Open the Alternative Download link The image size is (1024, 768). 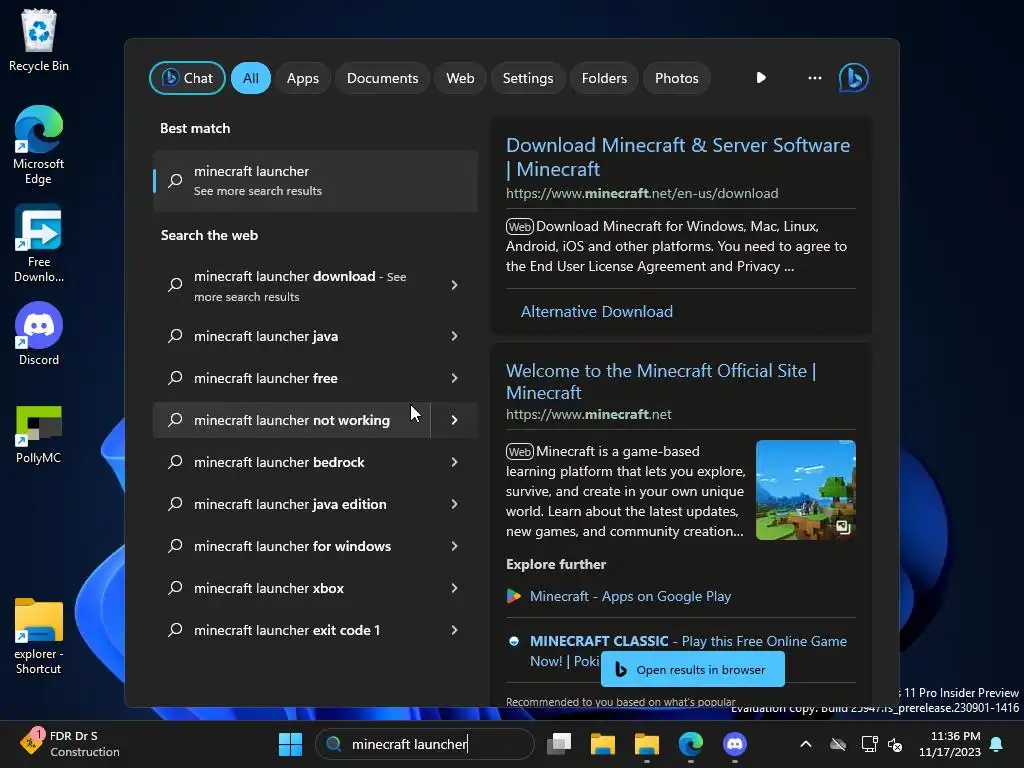596,312
